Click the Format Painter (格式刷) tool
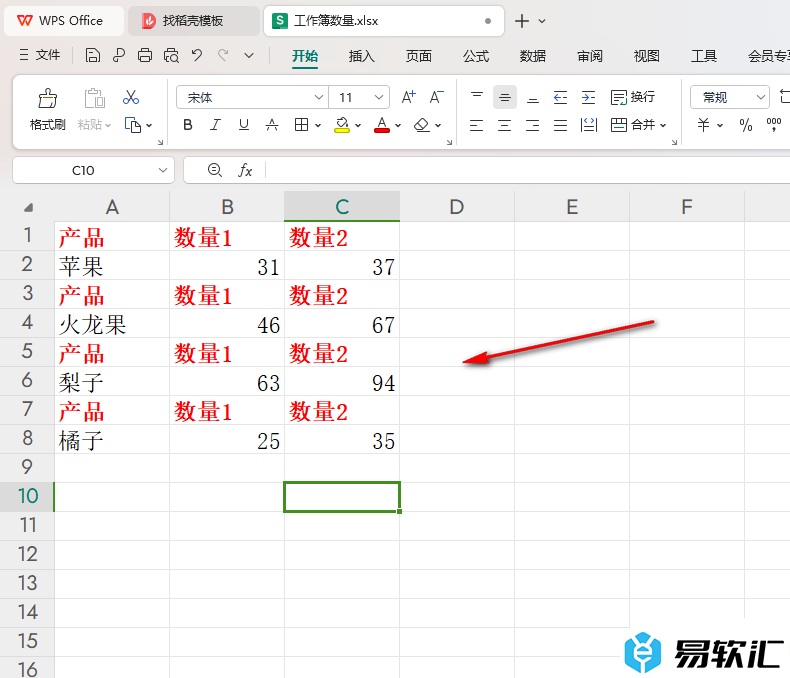This screenshot has width=790, height=678. (x=47, y=110)
